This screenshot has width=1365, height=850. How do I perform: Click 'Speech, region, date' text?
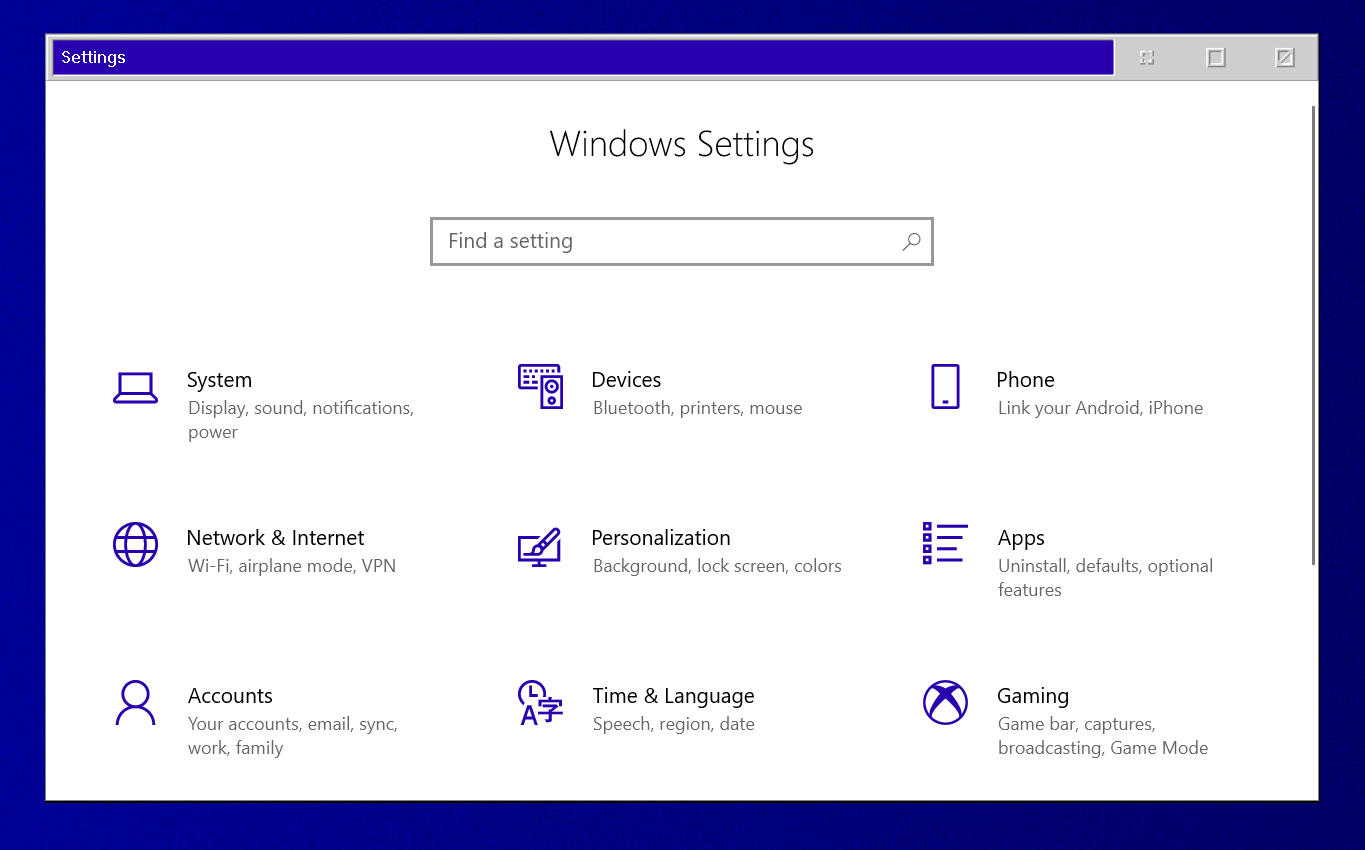click(673, 724)
